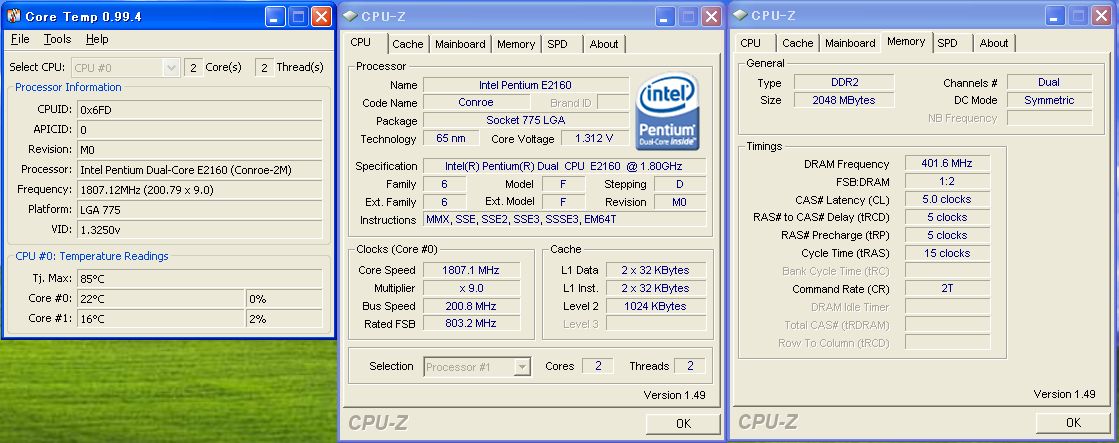Click the DRAM Frequency value 401.6 MHz

point(947,163)
